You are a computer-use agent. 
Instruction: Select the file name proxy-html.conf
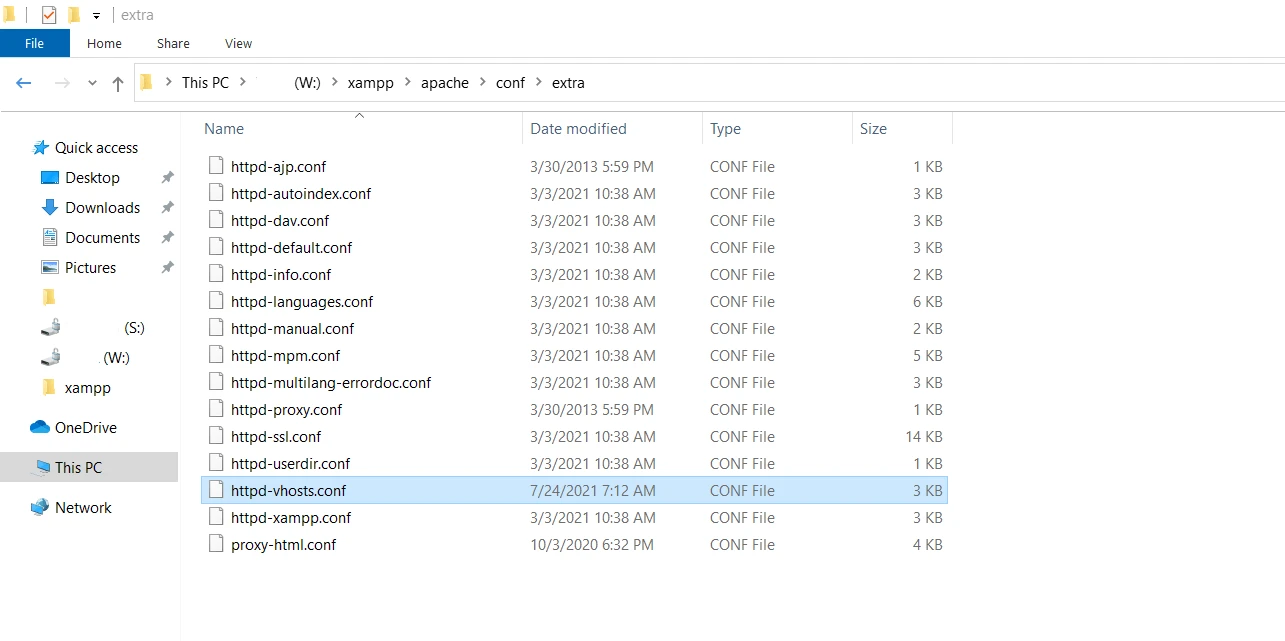point(283,544)
